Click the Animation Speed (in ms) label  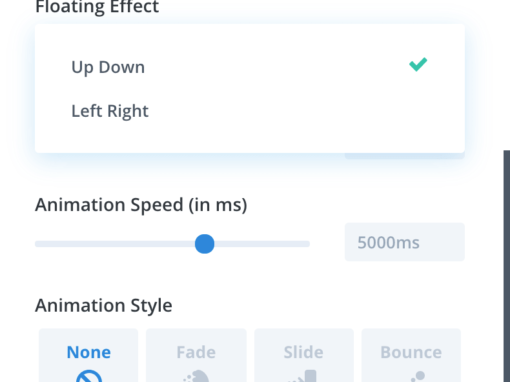pos(141,205)
